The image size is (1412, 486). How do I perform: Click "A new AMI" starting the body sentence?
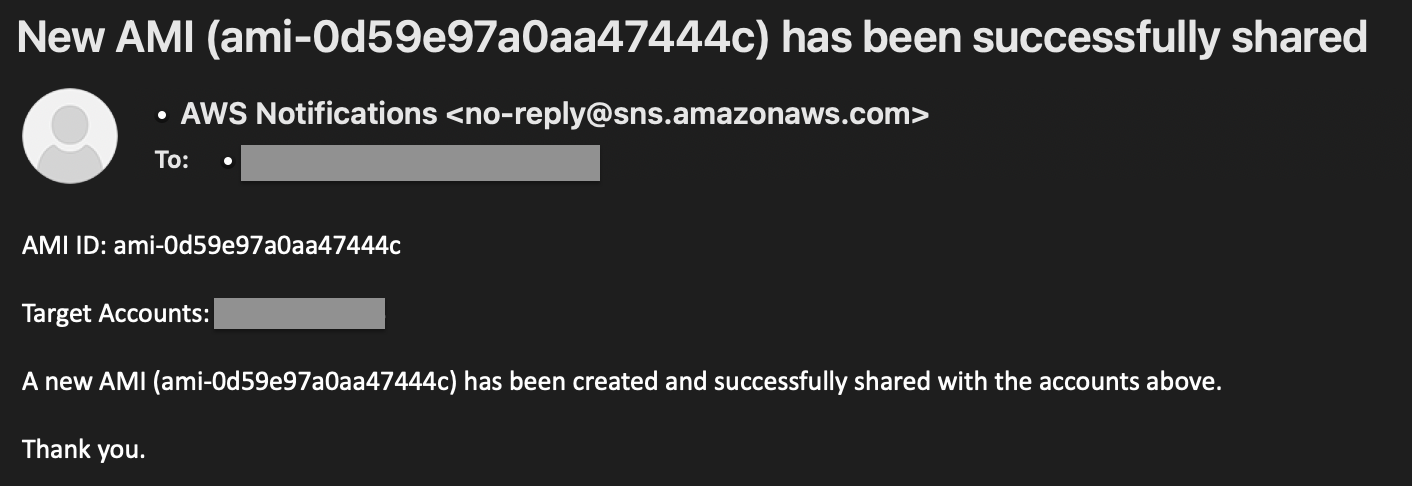tap(85, 382)
